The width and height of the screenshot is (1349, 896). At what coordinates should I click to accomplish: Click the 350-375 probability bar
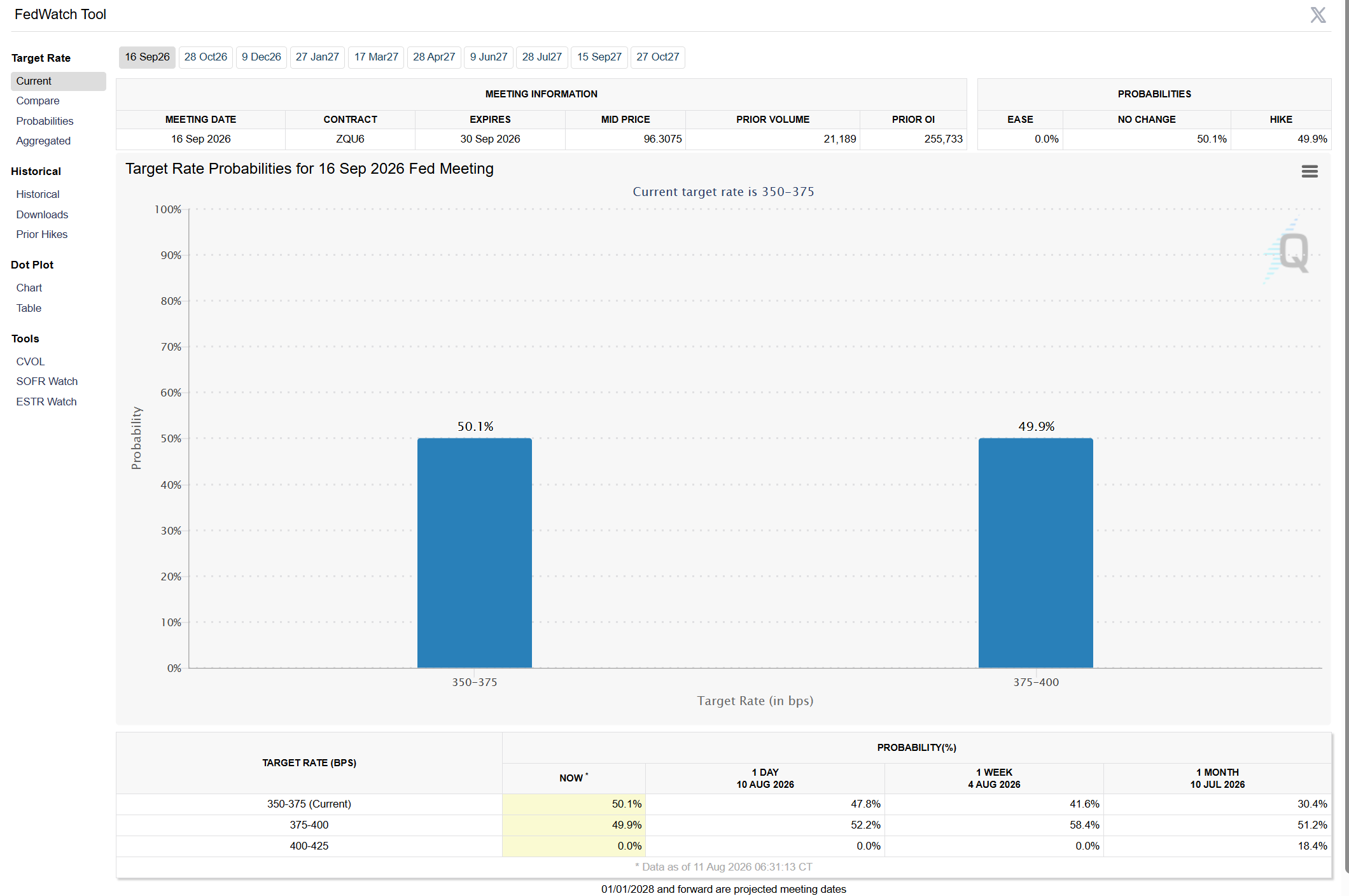(x=475, y=552)
